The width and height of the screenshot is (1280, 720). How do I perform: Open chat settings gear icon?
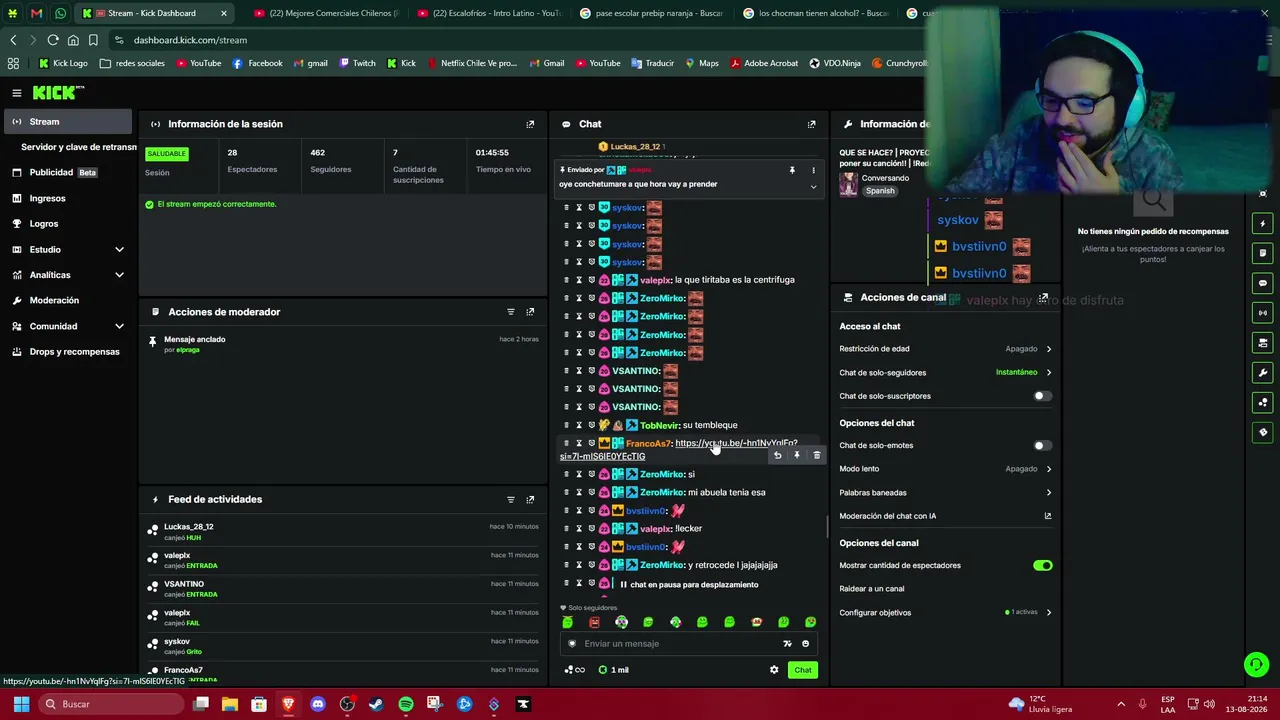(774, 670)
